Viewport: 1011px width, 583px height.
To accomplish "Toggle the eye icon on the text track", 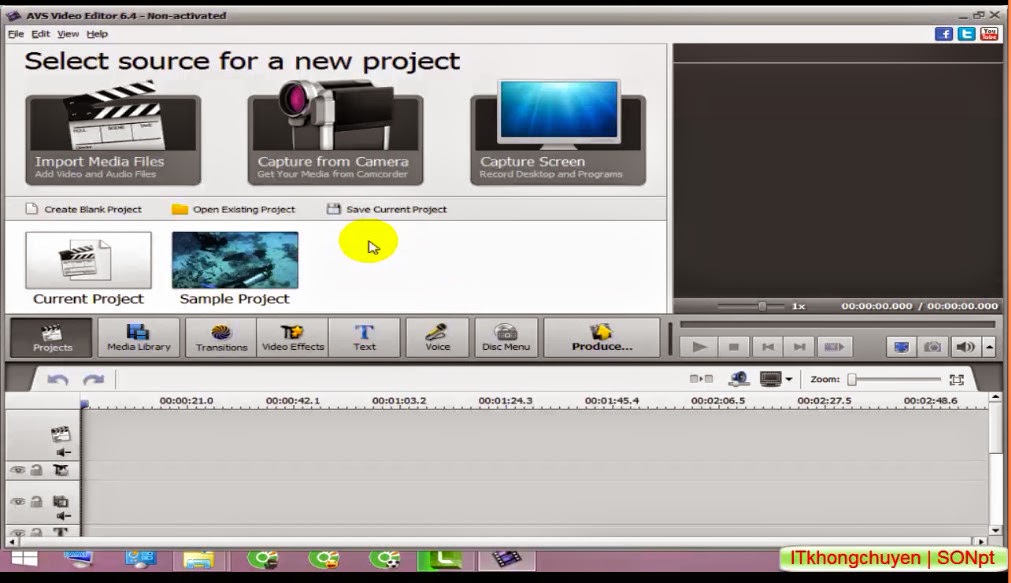I will tap(18, 532).
